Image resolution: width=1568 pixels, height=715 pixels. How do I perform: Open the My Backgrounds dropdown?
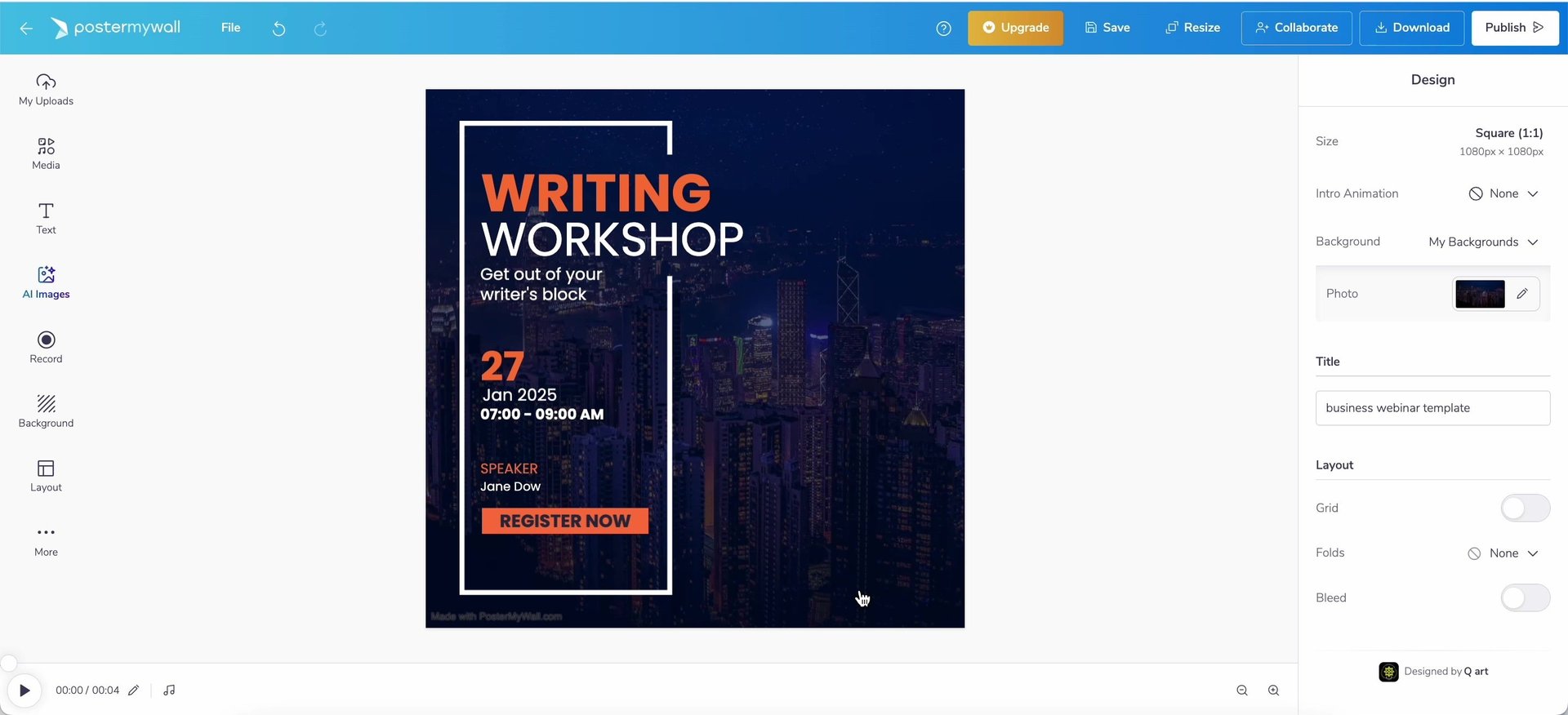coord(1483,242)
